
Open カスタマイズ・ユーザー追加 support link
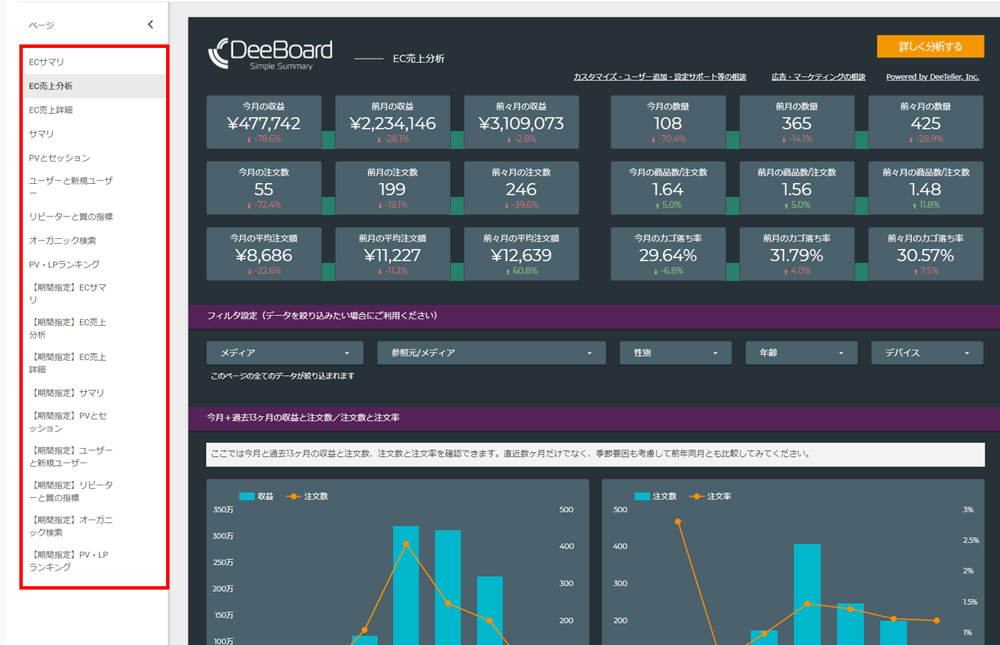[x=659, y=77]
